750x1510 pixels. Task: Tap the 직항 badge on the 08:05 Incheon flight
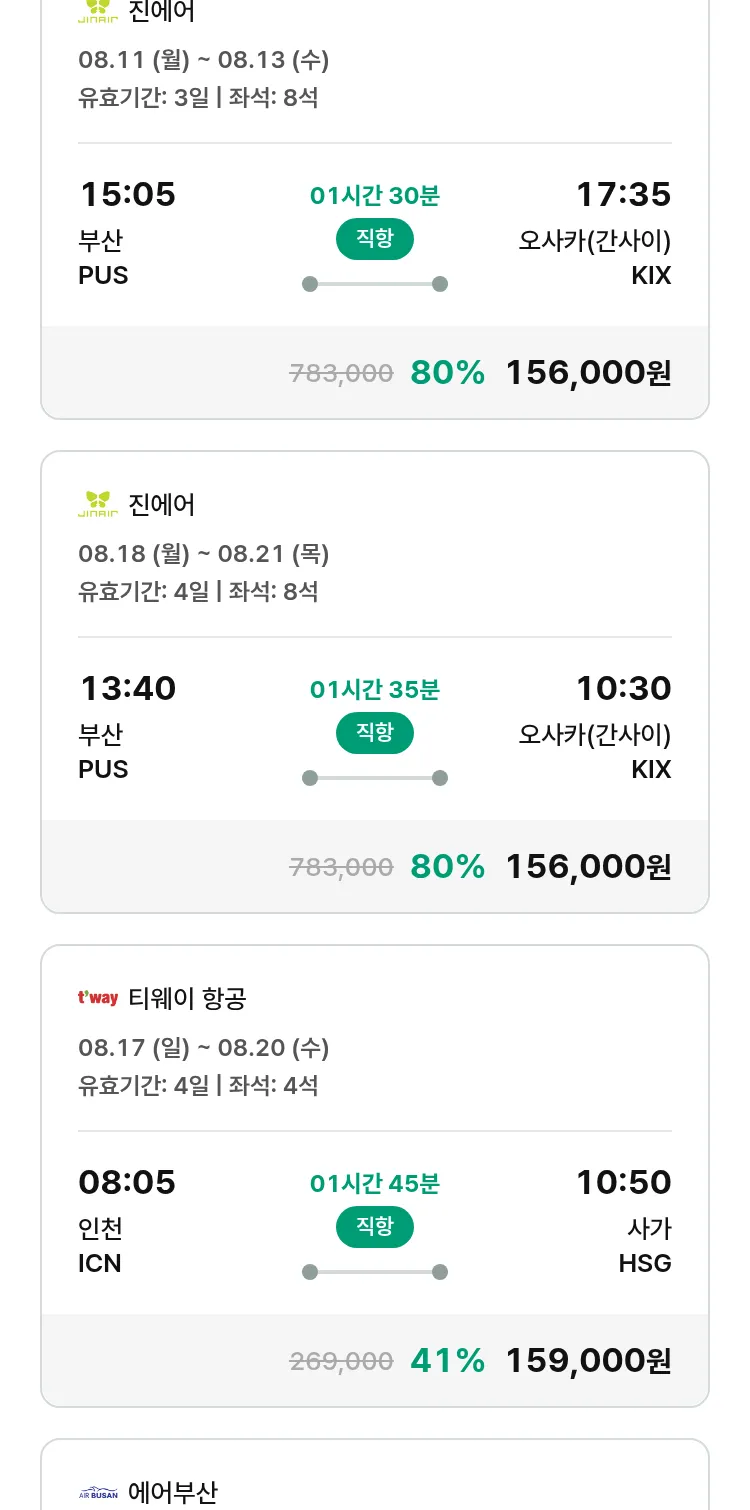point(375,1227)
